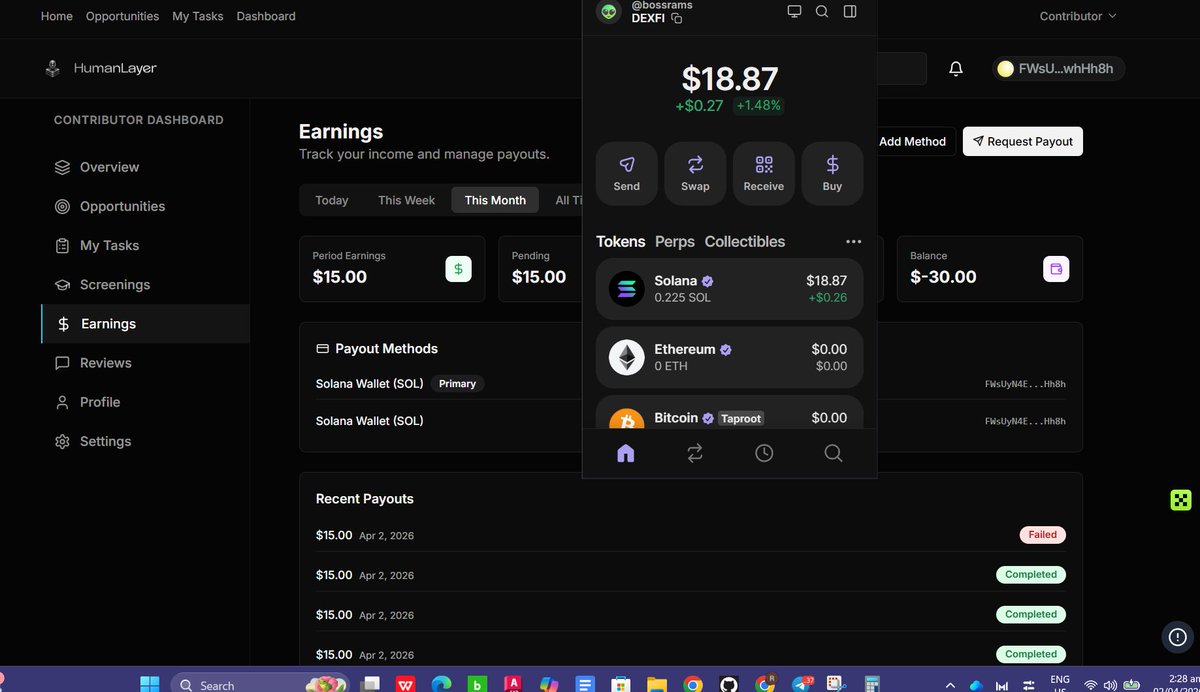Click the second Solana Wallet payout method

(x=691, y=421)
